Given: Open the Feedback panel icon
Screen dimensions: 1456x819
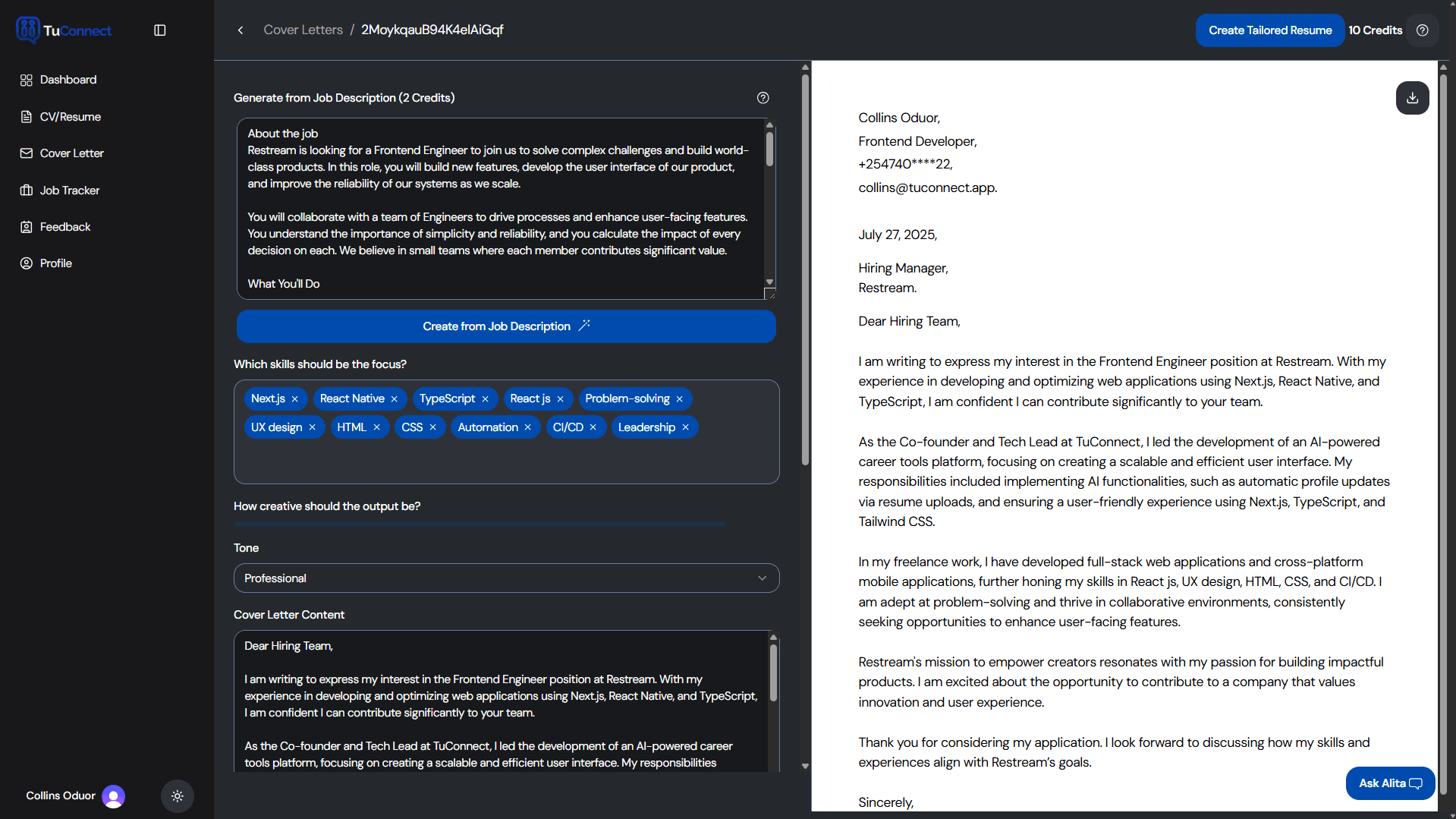Looking at the screenshot, I should 26,226.
